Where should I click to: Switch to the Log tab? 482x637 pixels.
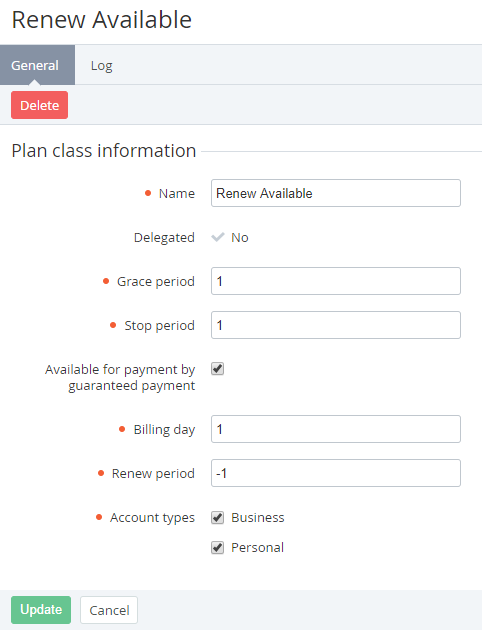102,65
